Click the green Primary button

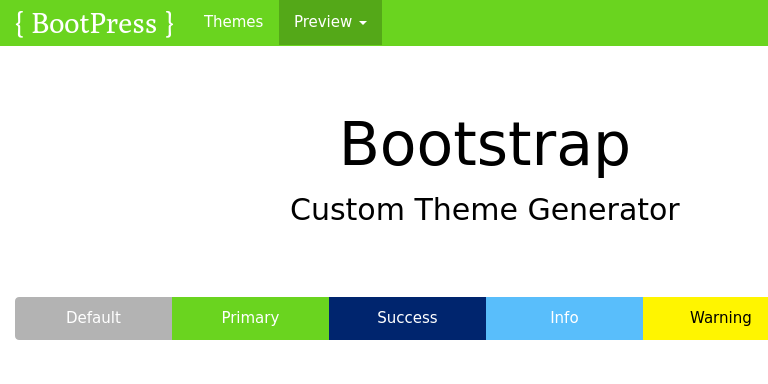click(250, 318)
